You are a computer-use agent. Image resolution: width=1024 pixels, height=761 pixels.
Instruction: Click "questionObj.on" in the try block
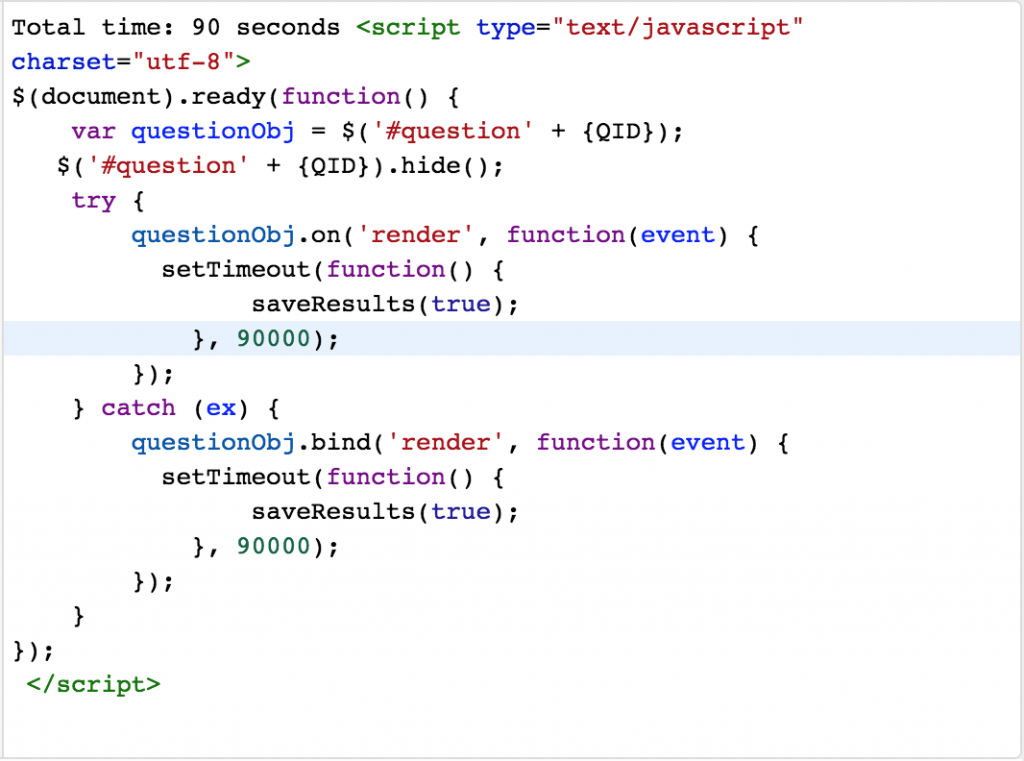point(236,235)
